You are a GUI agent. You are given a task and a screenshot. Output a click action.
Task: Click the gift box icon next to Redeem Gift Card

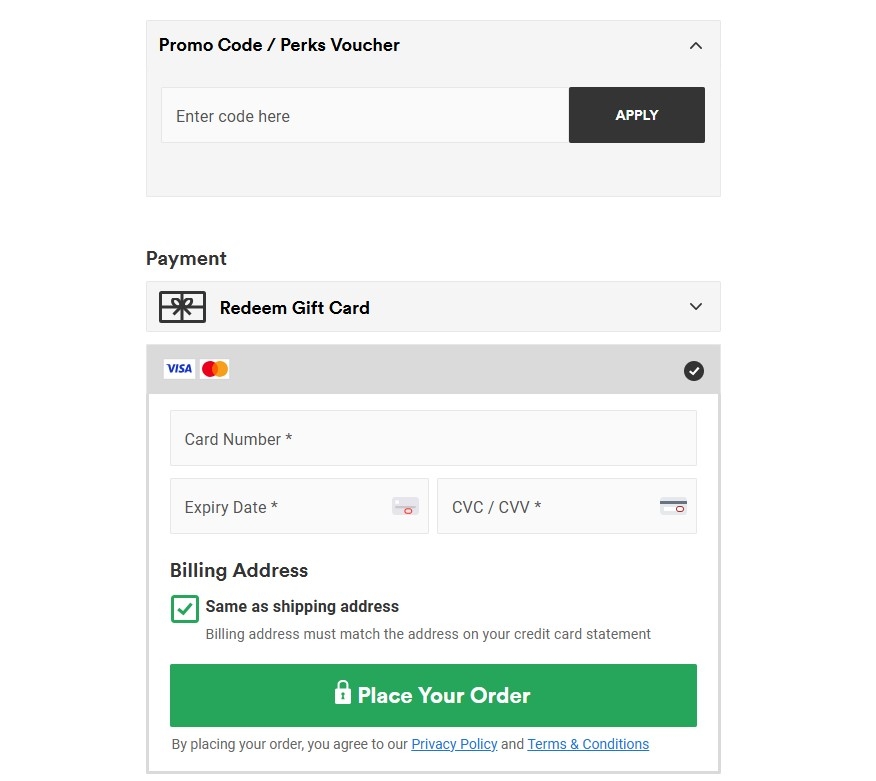[x=181, y=306]
